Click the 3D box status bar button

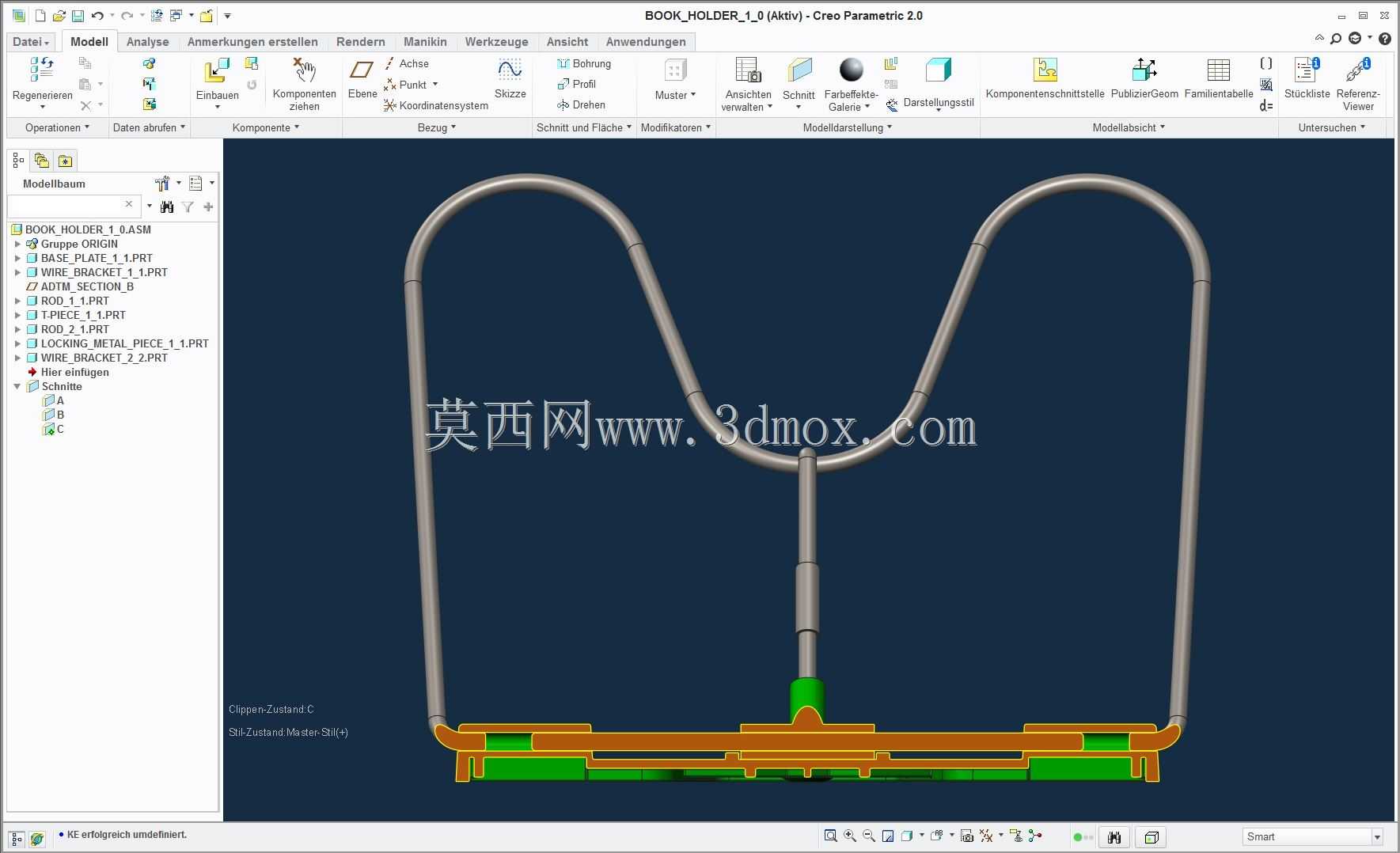[x=1151, y=837]
